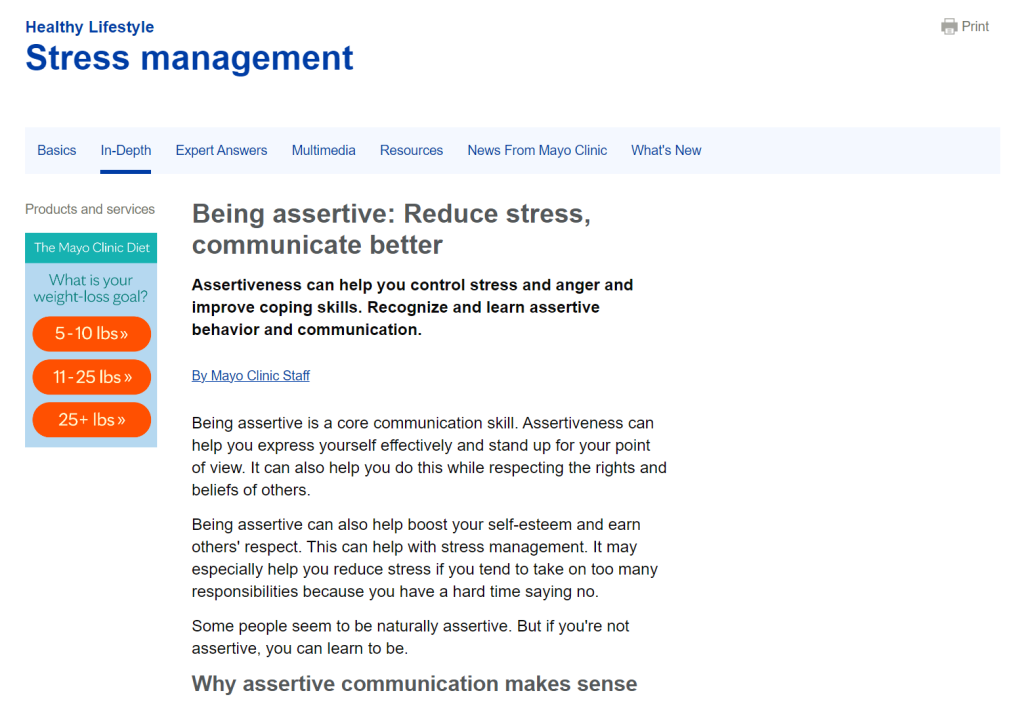Click the article title Being assertive
This screenshot has width=1024, height=712.
click(391, 228)
